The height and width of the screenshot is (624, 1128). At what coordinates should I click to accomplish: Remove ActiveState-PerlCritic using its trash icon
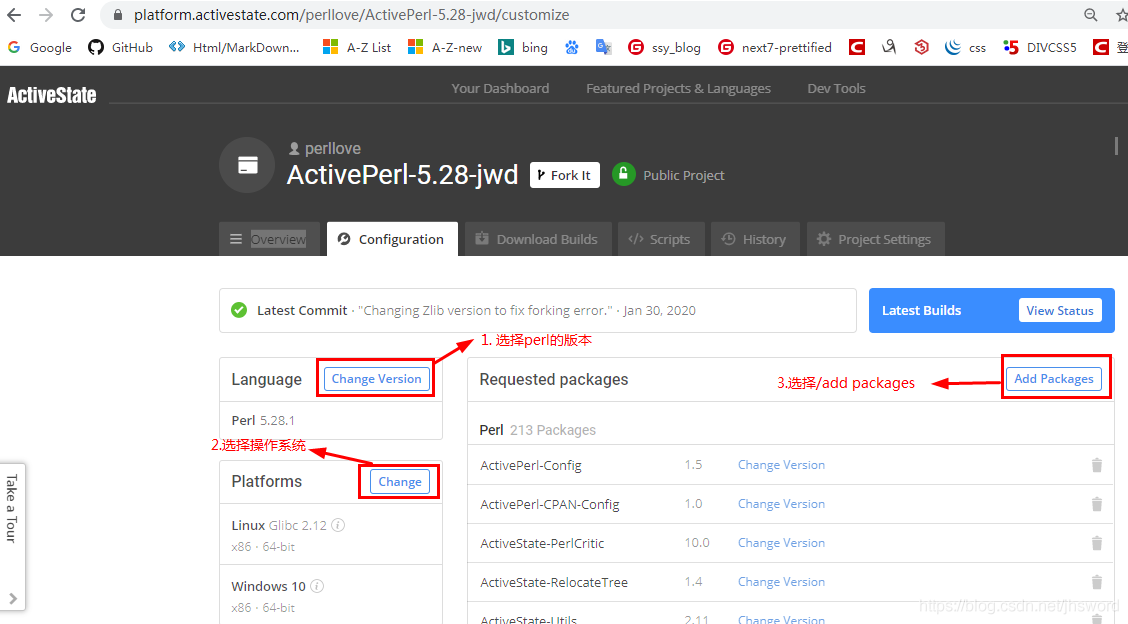click(x=1096, y=543)
